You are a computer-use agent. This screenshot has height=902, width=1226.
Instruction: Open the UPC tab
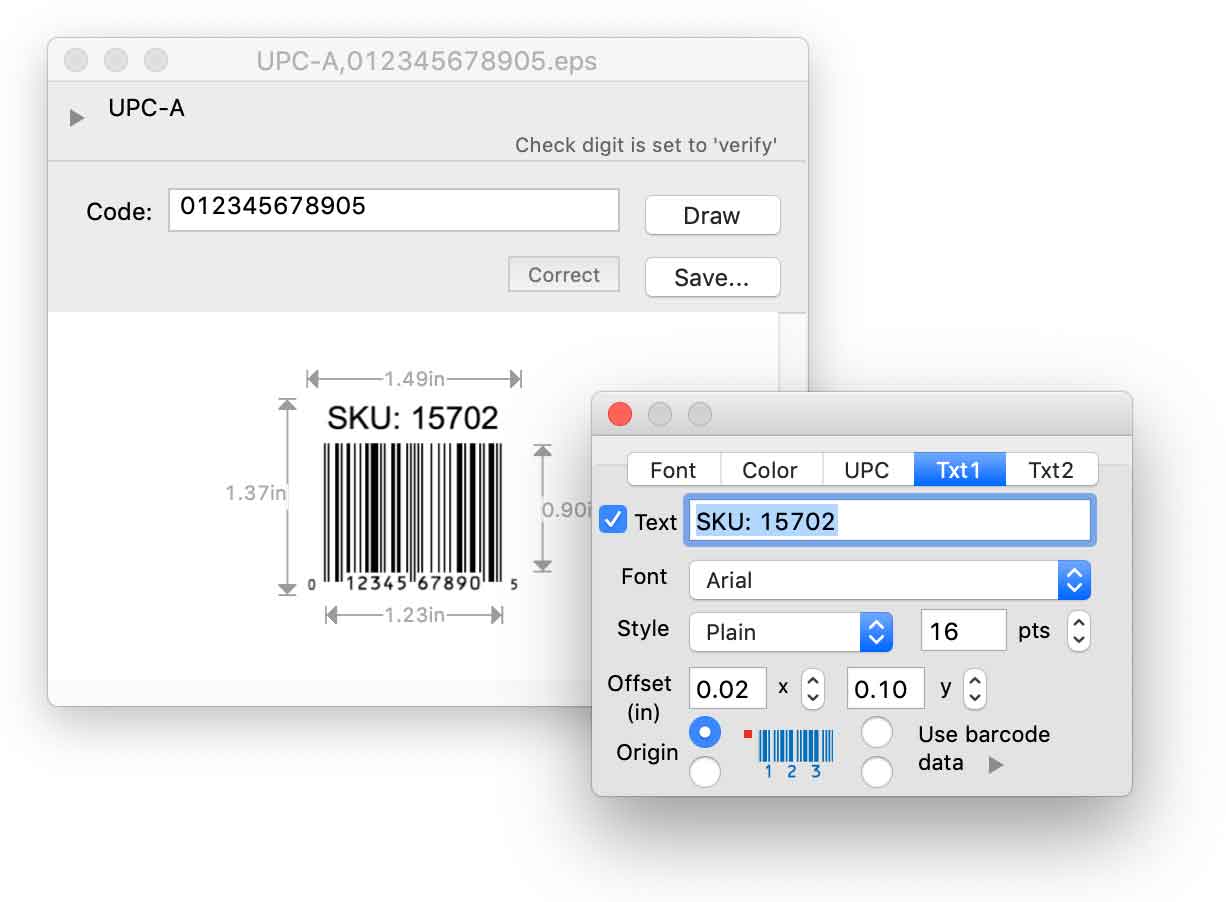(x=868, y=469)
